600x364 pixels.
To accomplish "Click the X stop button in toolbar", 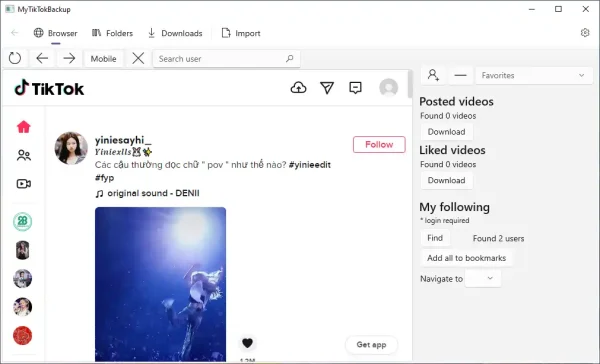I will (x=138, y=59).
